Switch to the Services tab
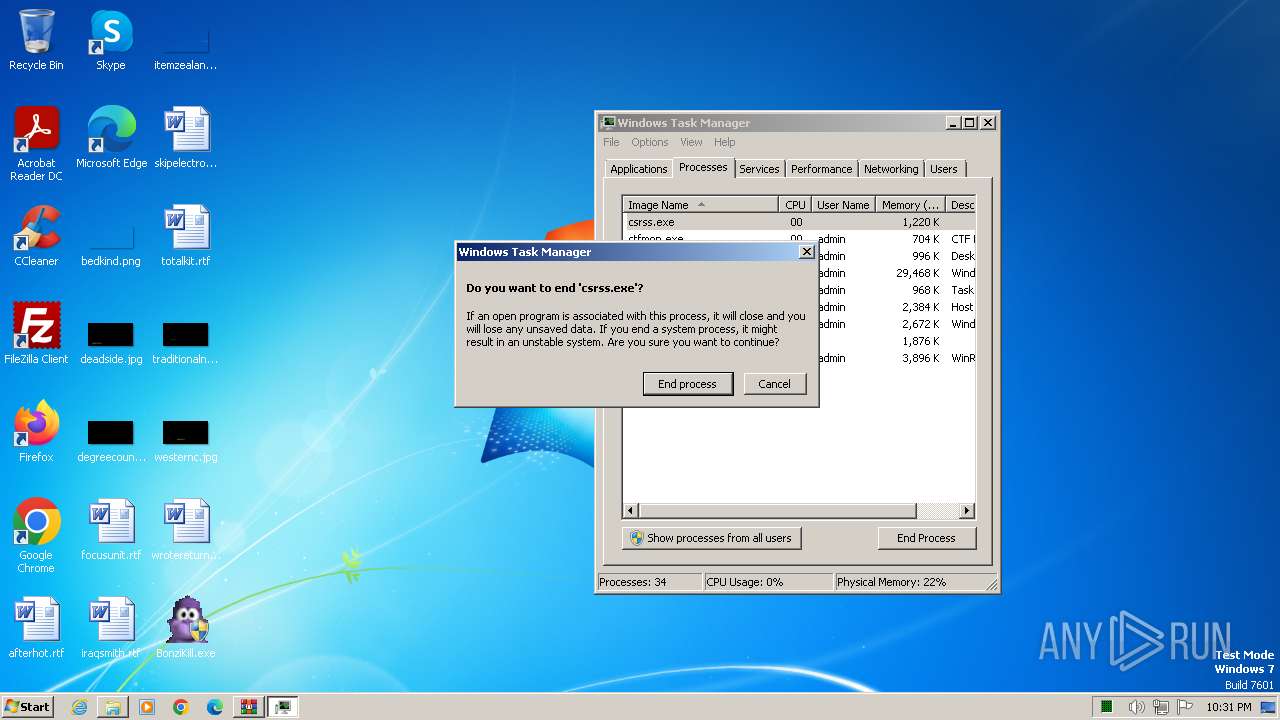This screenshot has height=720, width=1280. pos(759,169)
